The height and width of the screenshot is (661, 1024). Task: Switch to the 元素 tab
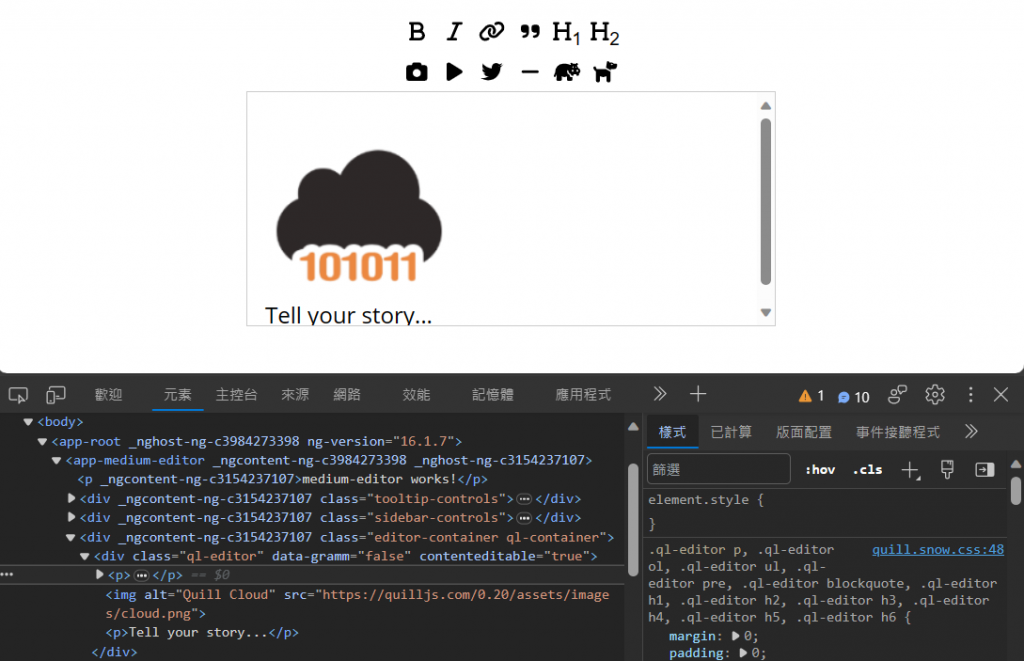click(x=178, y=395)
